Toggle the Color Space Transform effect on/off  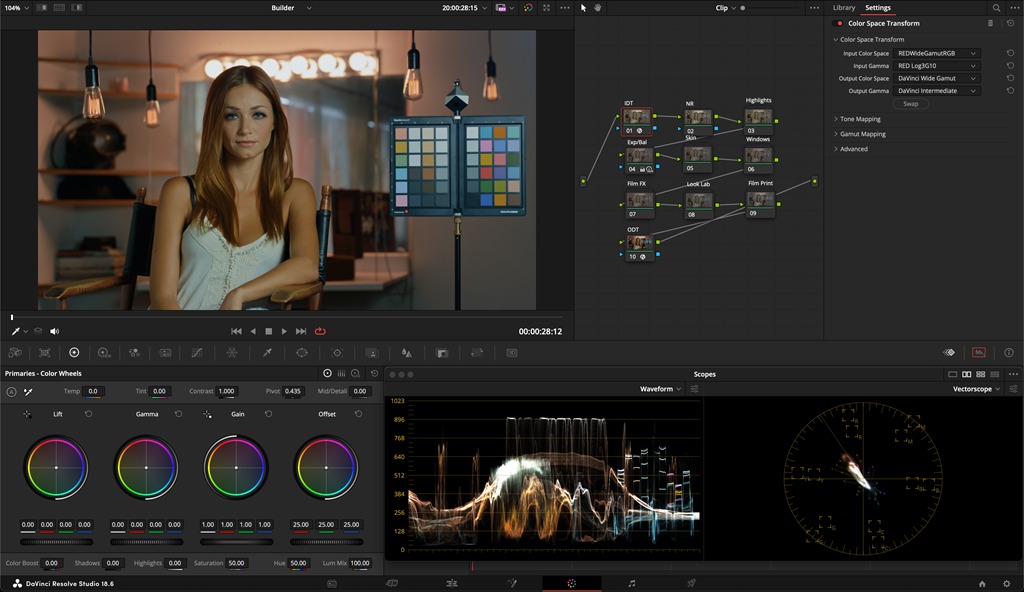click(x=839, y=23)
